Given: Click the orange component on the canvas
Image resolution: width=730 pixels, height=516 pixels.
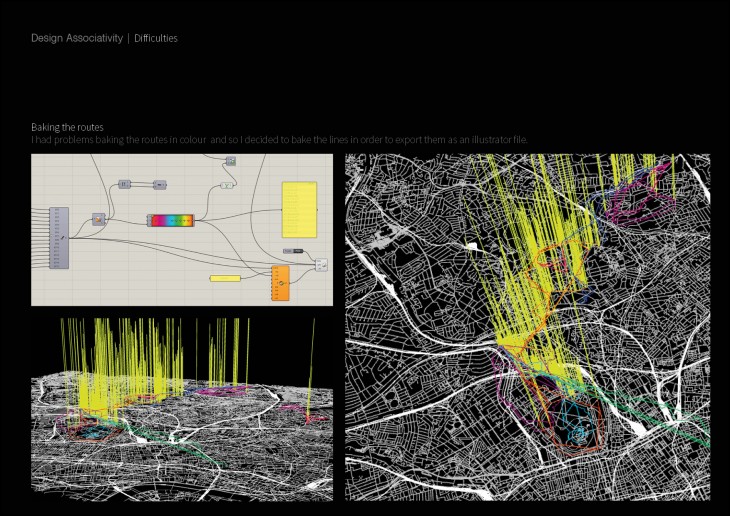Looking at the screenshot, I should [280, 284].
